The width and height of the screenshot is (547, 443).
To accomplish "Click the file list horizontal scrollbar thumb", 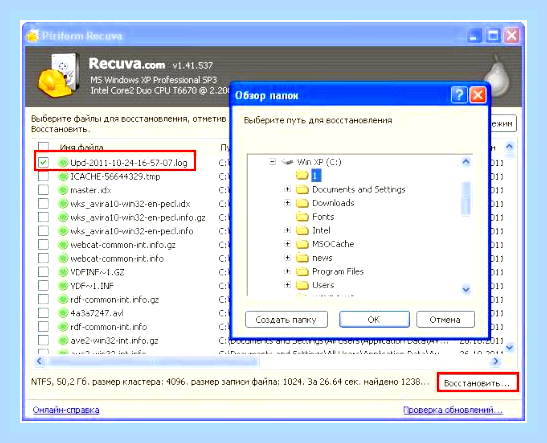I will tap(153, 361).
